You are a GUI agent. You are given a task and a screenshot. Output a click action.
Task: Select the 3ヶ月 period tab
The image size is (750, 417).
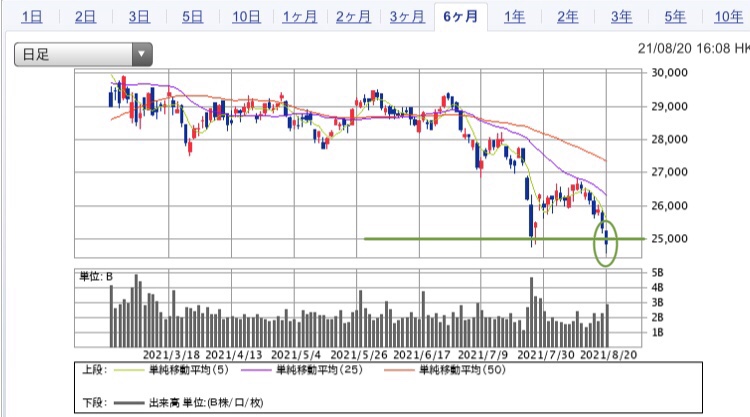pyautogui.click(x=407, y=16)
